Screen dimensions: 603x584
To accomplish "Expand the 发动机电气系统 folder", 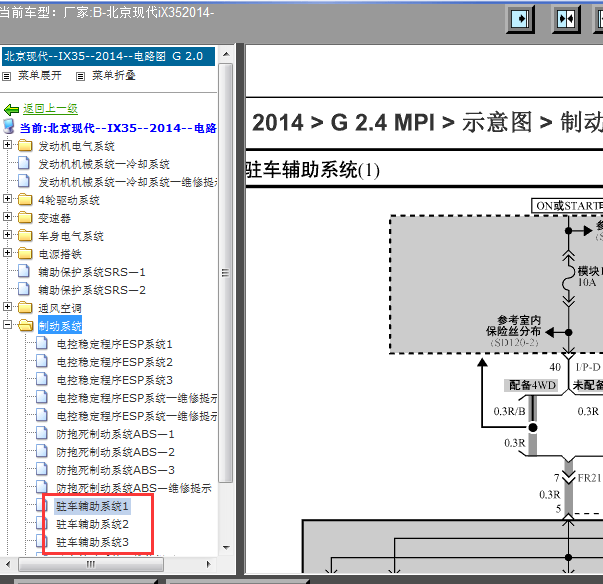I will (x=7, y=145).
